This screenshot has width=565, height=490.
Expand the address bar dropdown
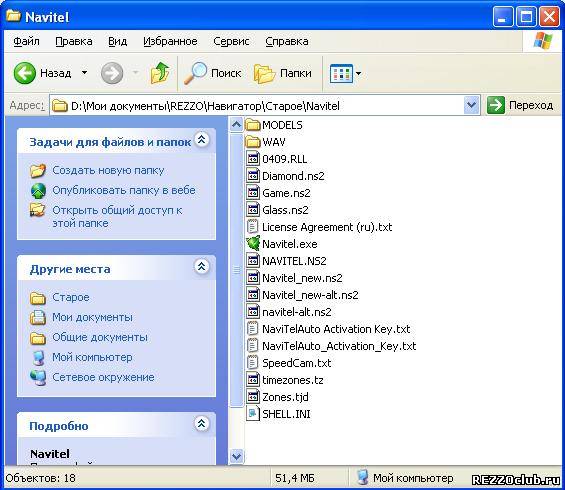[471, 105]
